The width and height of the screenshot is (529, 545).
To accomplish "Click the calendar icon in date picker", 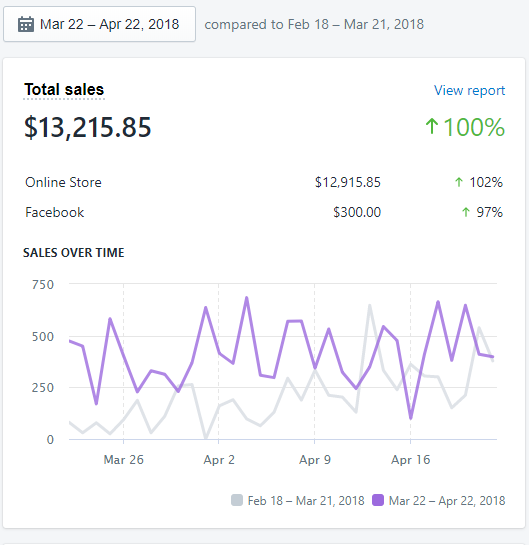I will pyautogui.click(x=26, y=24).
